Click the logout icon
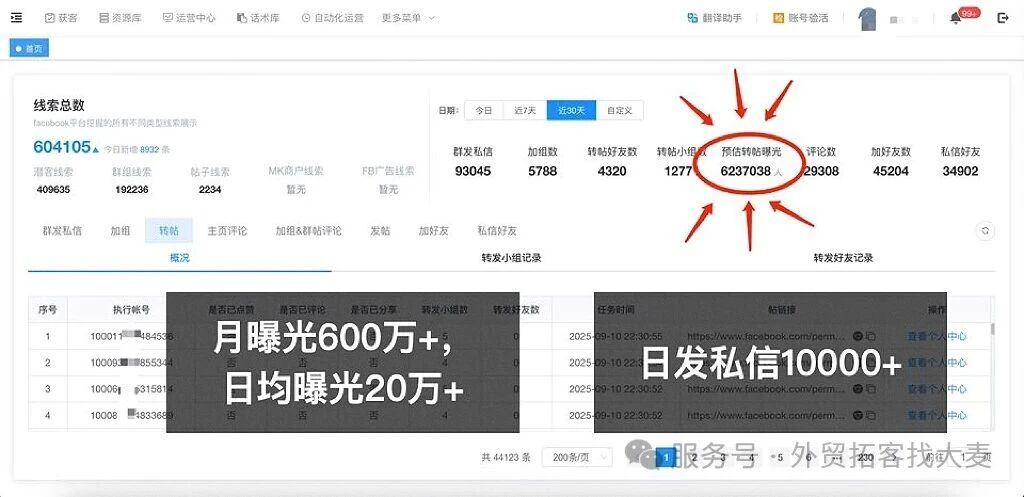 point(1003,18)
